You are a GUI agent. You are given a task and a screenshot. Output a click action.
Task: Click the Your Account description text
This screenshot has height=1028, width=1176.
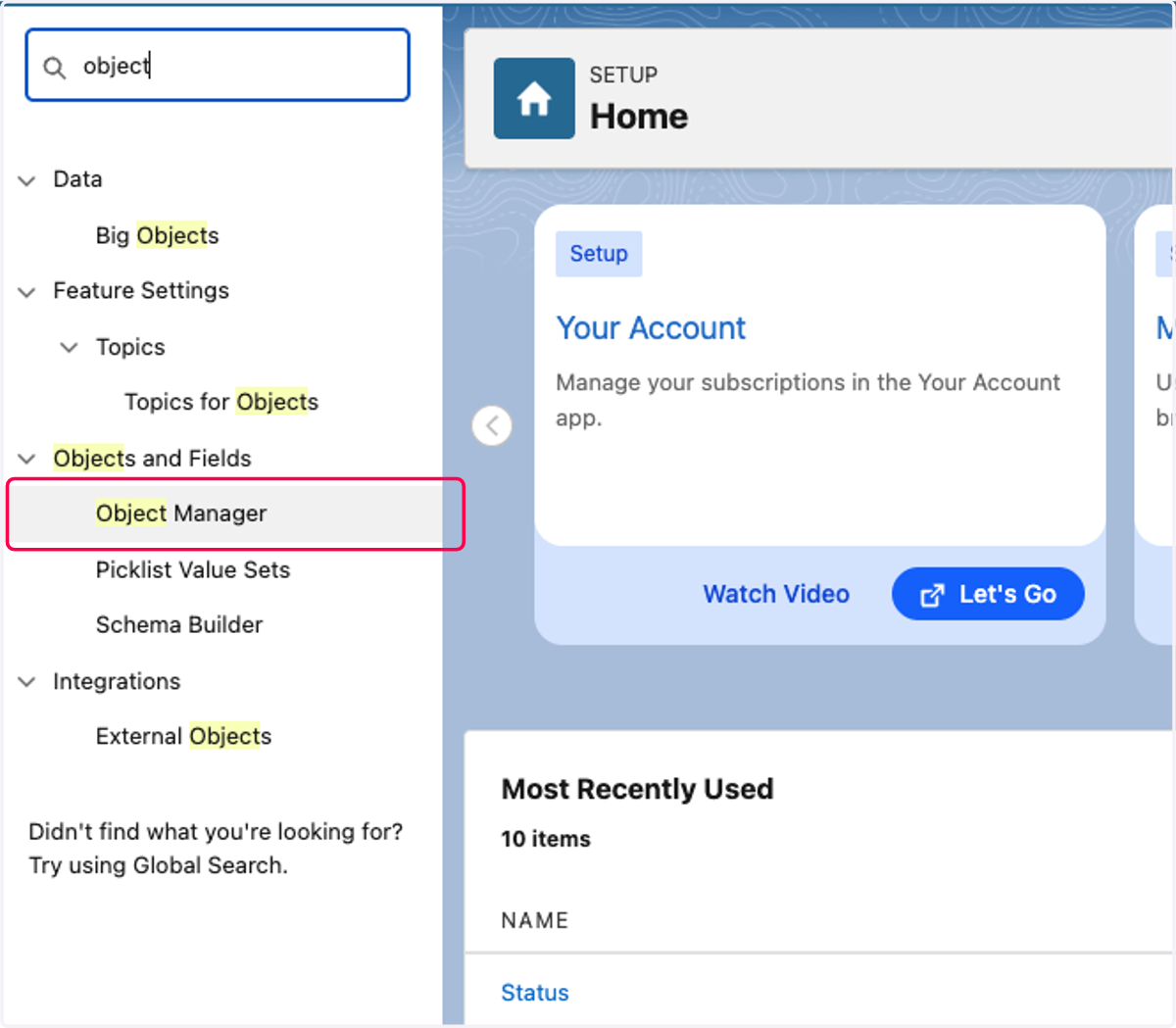pos(808,400)
